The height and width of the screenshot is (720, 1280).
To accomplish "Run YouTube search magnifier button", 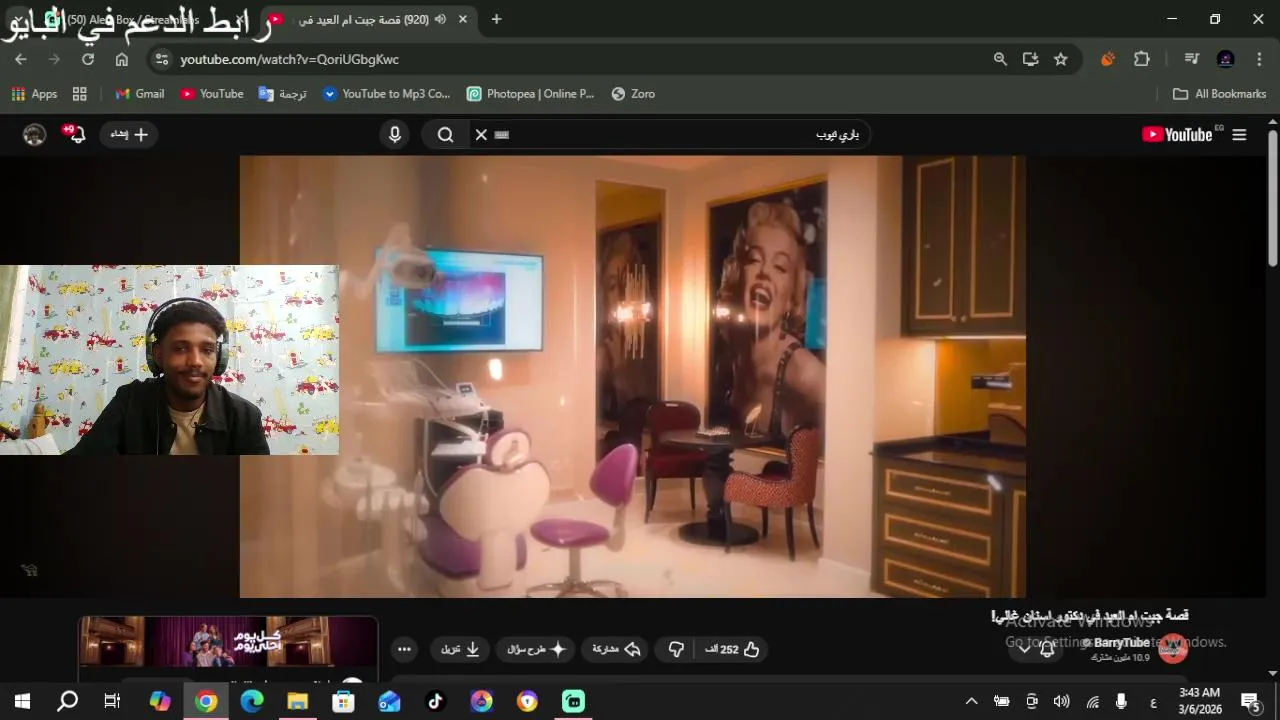I will tap(445, 135).
